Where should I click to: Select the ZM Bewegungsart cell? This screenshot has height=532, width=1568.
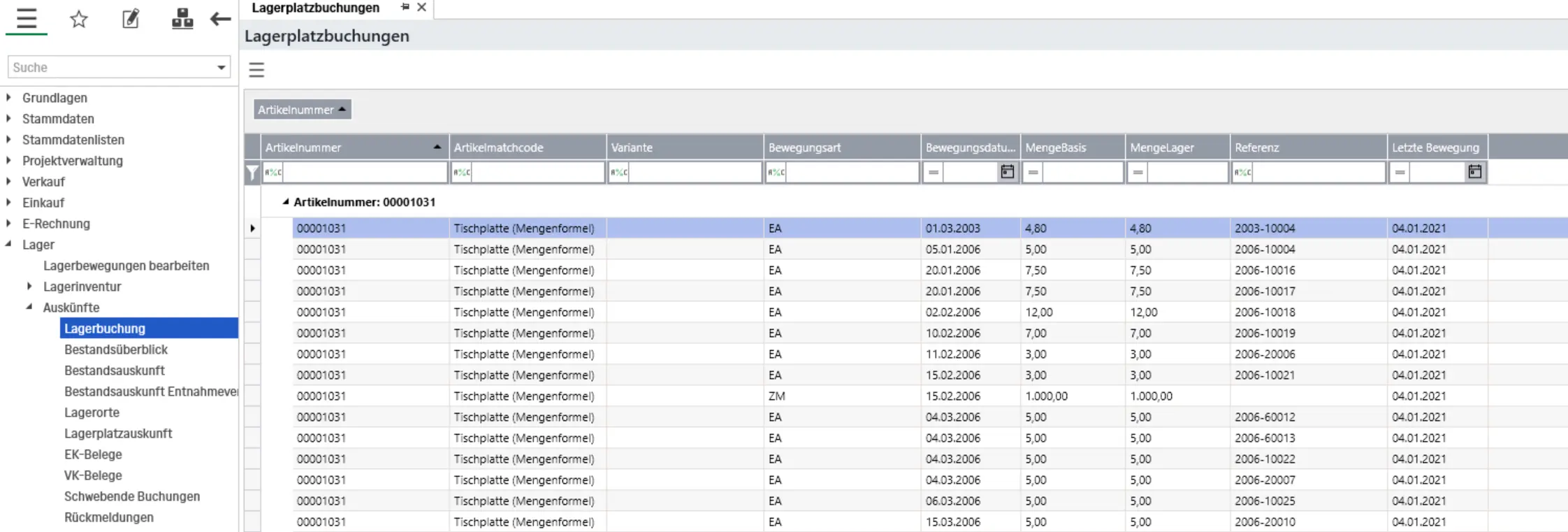tap(842, 396)
